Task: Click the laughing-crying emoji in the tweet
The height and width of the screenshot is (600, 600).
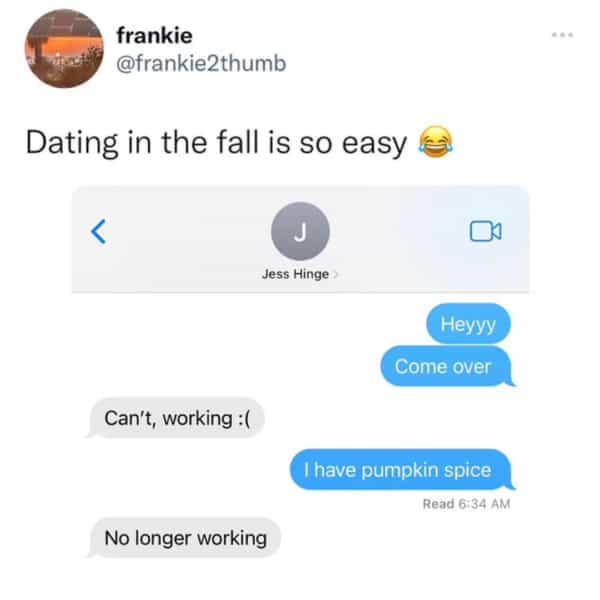Action: (x=435, y=142)
